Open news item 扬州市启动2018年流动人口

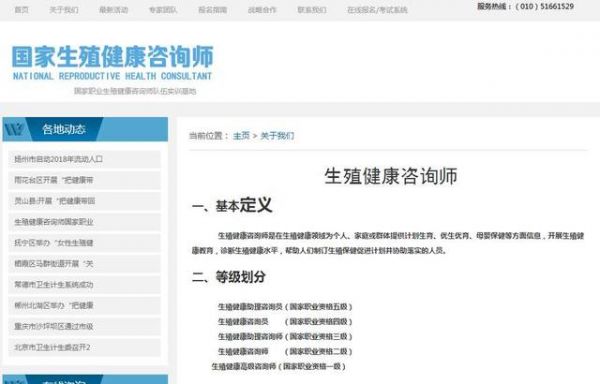pos(85,159)
